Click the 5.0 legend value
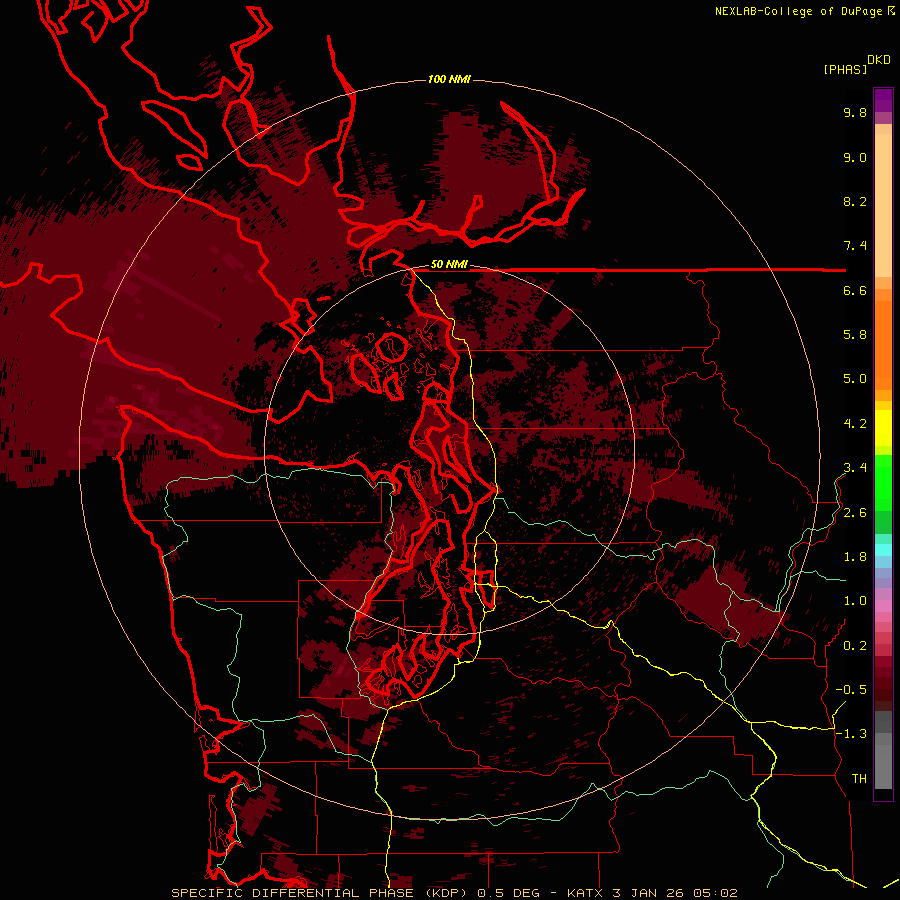900x900 pixels. tap(855, 379)
